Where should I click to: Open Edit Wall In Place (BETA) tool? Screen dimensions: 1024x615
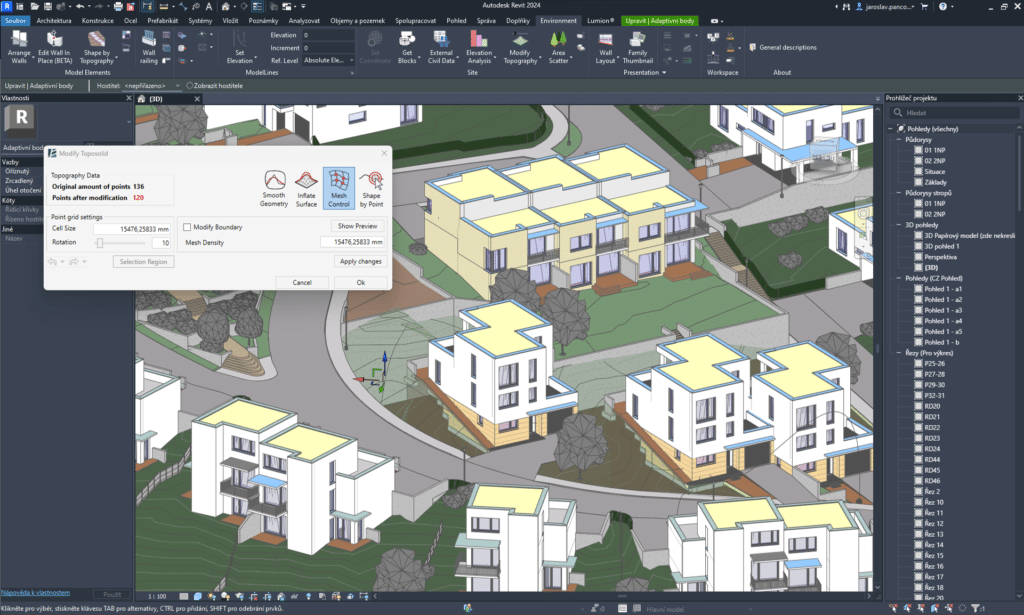click(x=55, y=47)
